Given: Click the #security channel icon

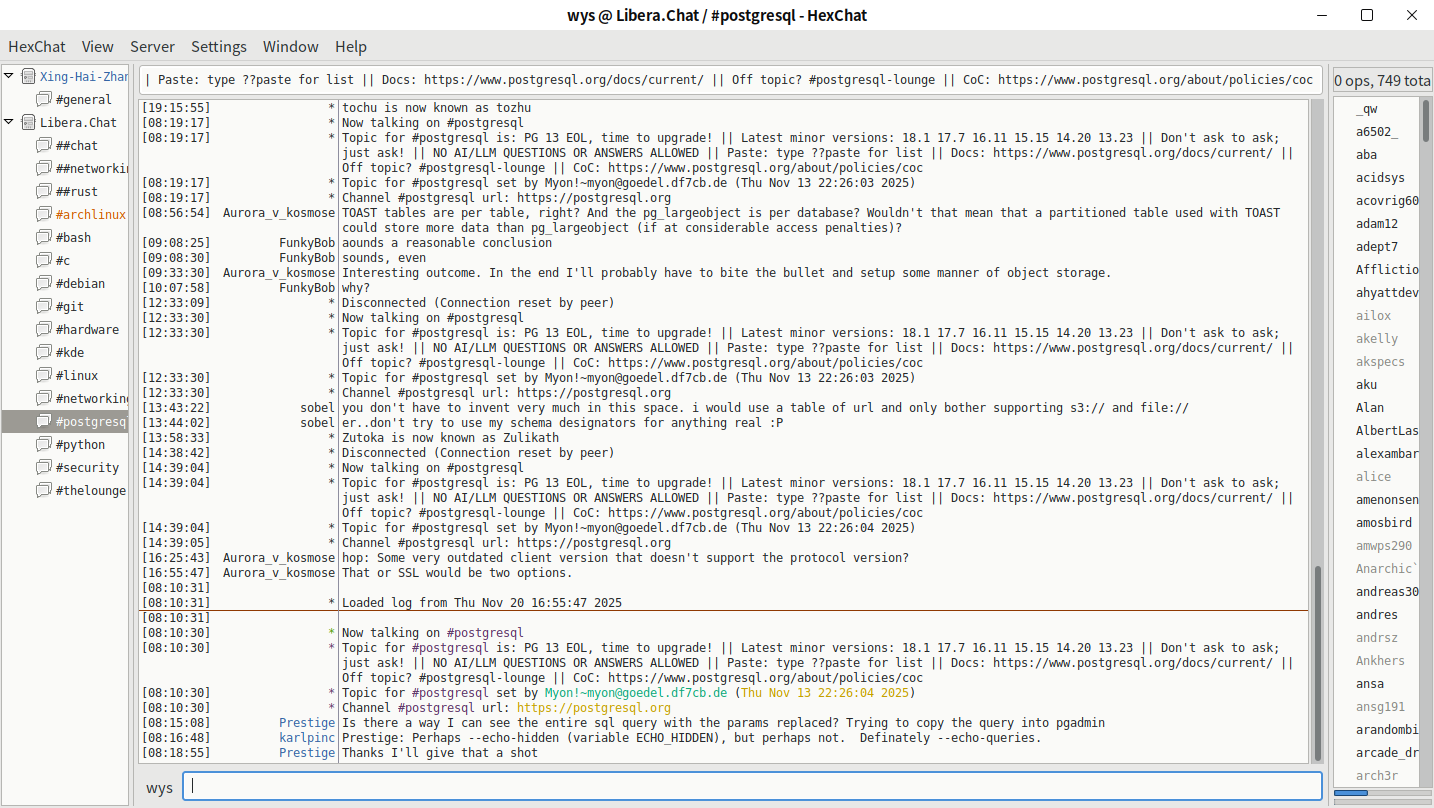Looking at the screenshot, I should 43,468.
